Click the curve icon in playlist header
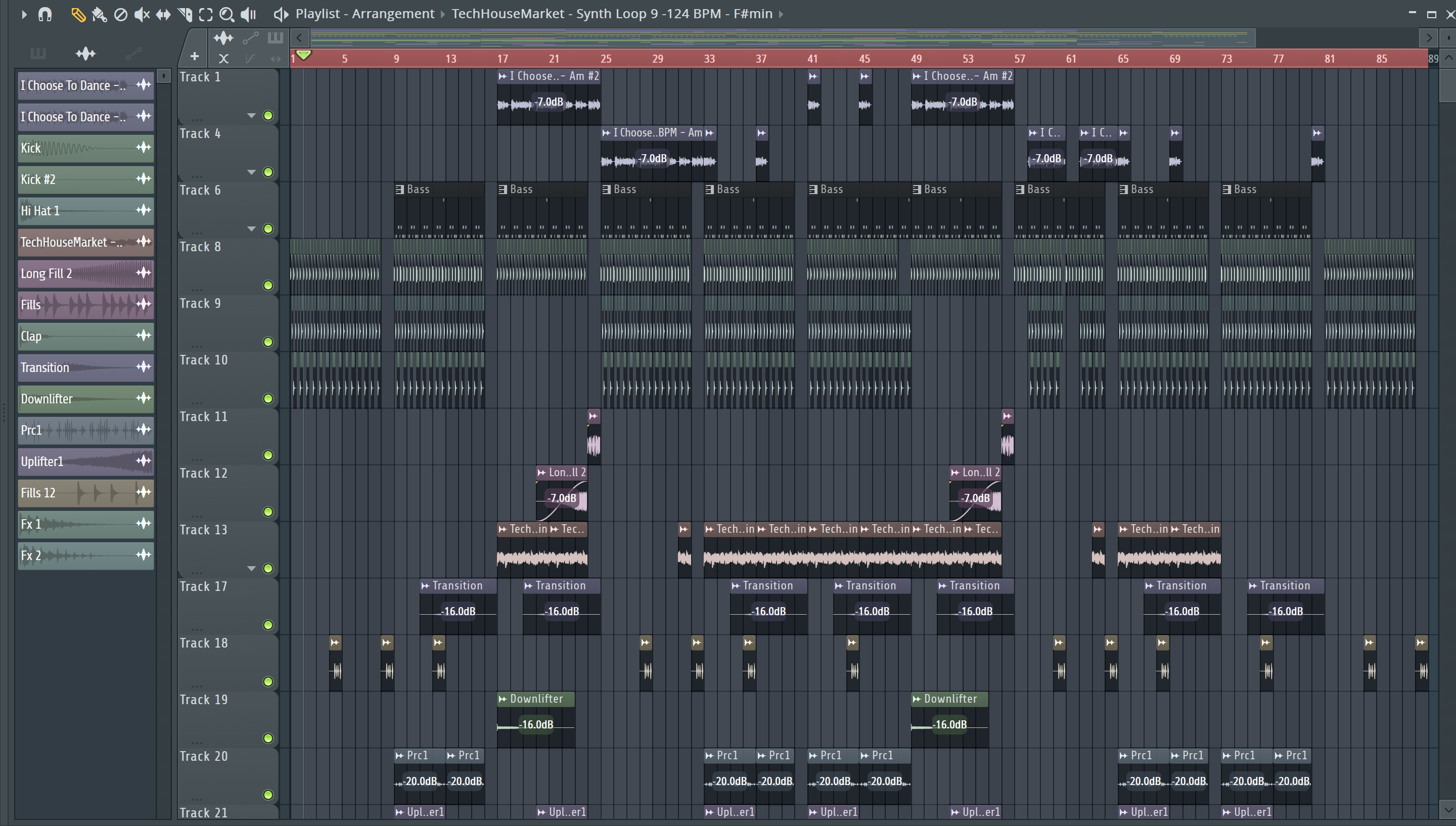This screenshot has width=1456, height=826. pyautogui.click(x=250, y=59)
